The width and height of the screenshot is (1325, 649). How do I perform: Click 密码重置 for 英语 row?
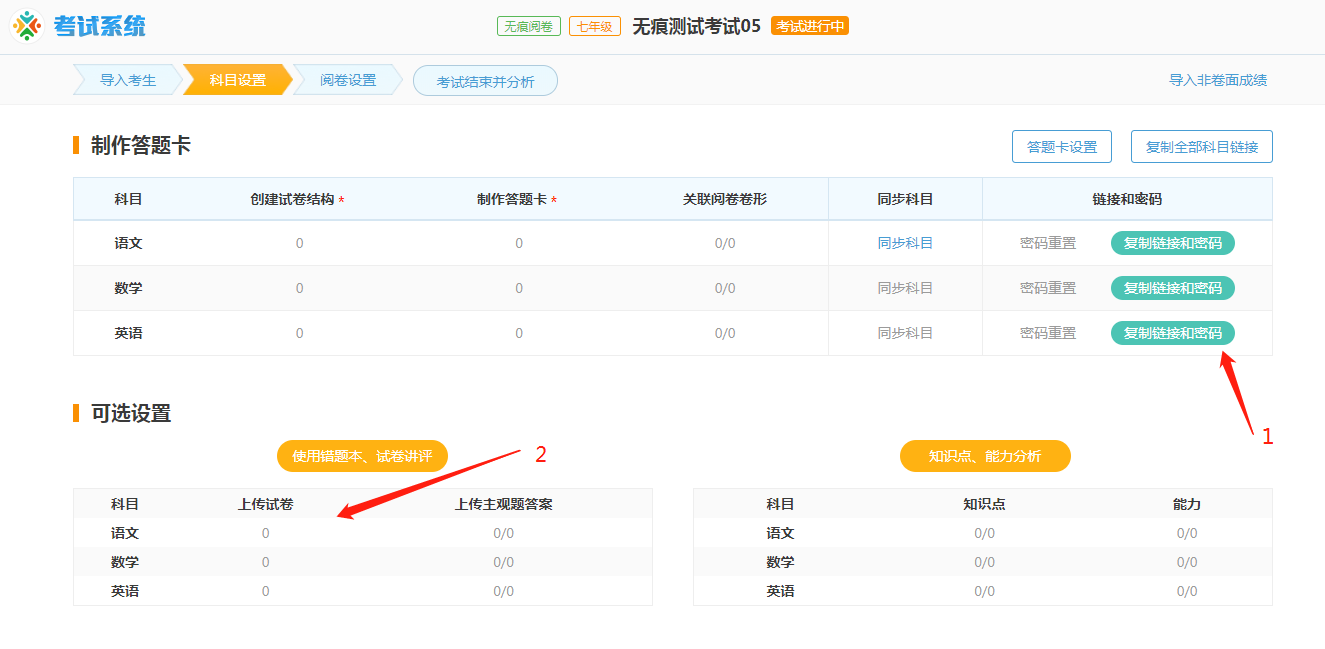coord(1048,333)
